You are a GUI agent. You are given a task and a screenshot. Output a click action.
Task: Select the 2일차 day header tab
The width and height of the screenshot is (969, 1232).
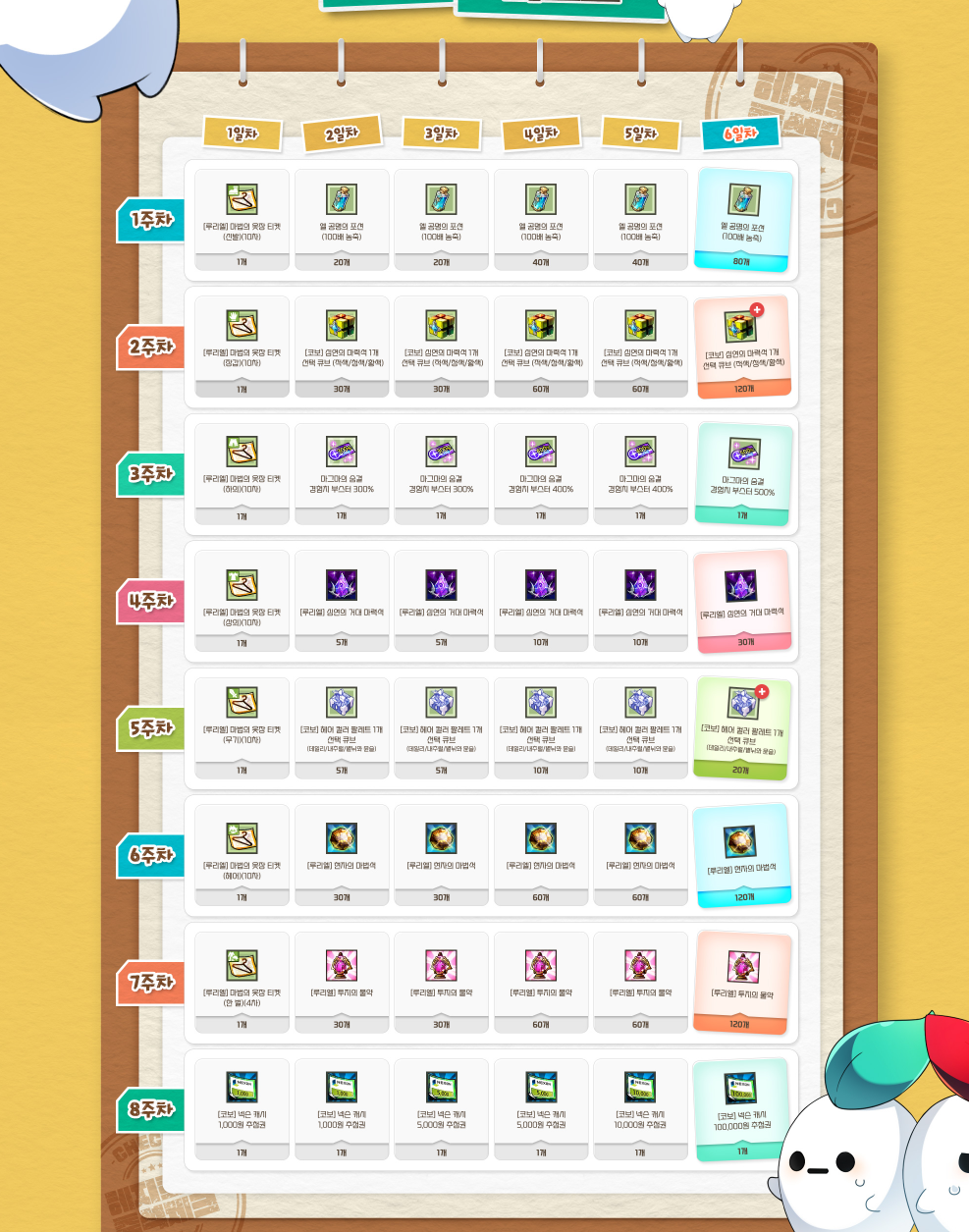342,134
